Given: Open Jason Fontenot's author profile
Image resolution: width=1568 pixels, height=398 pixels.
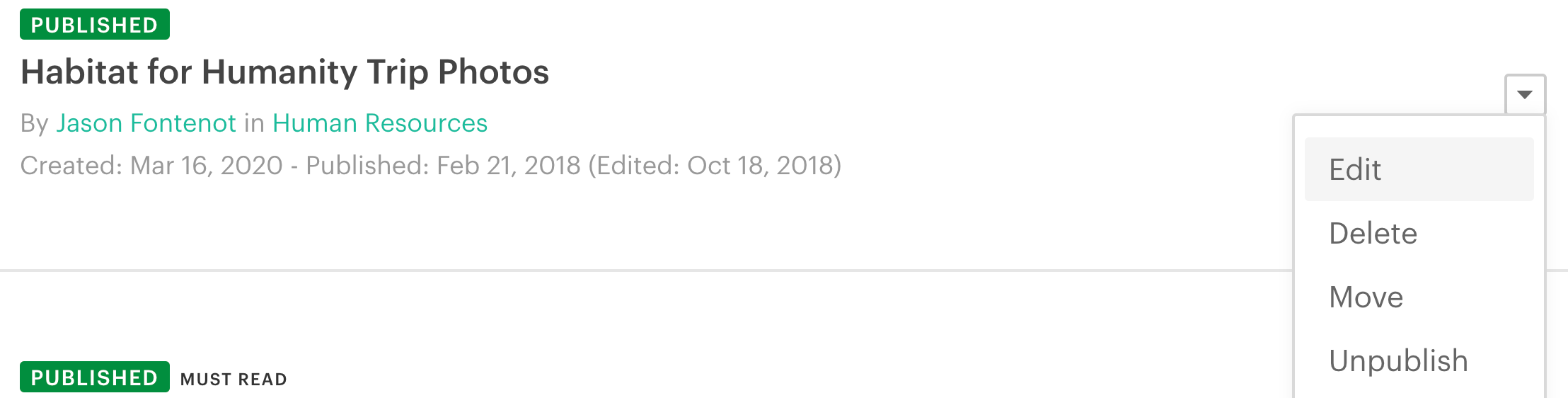Looking at the screenshot, I should tap(146, 123).
